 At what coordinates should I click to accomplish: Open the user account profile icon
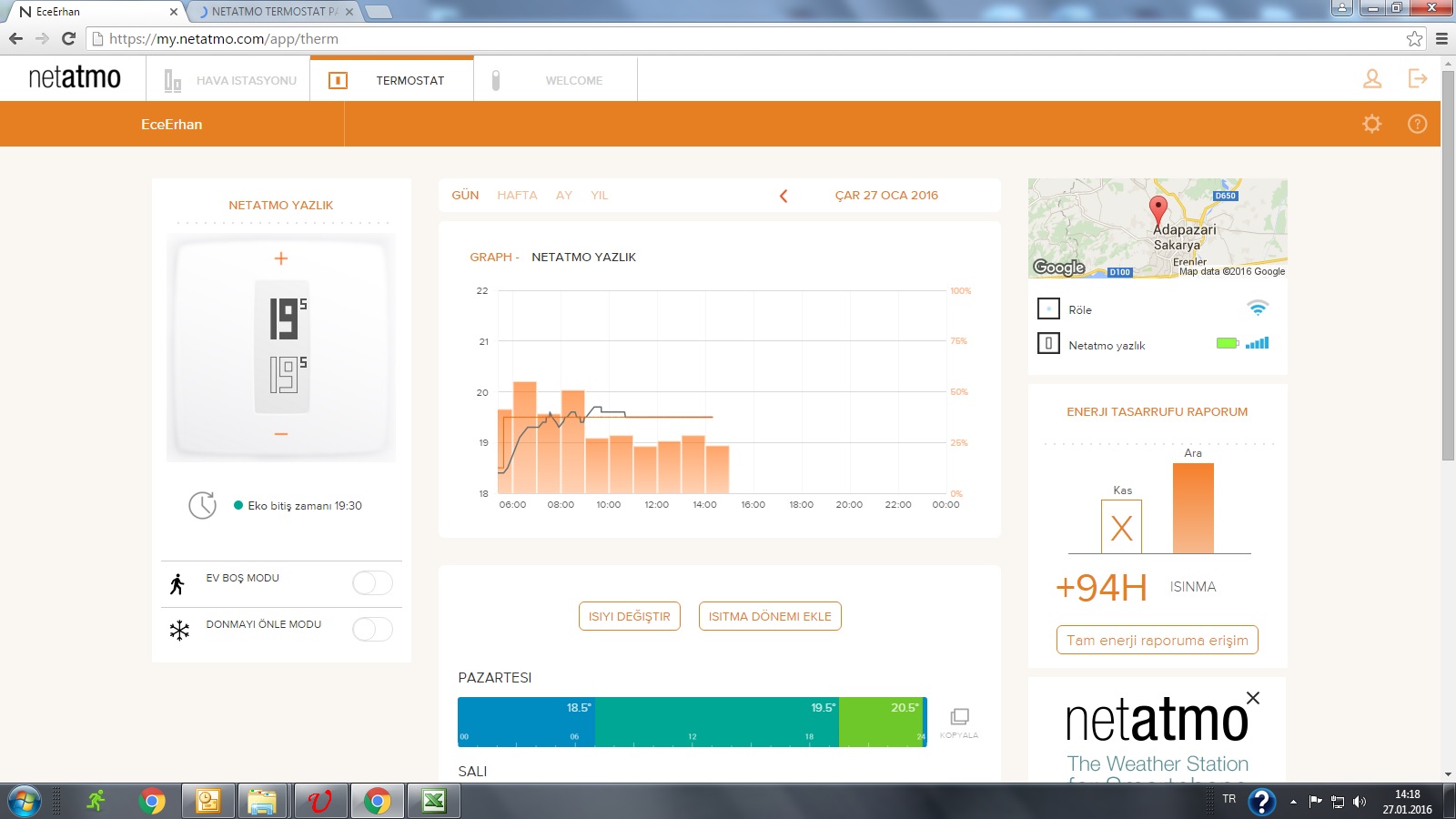point(1372,79)
